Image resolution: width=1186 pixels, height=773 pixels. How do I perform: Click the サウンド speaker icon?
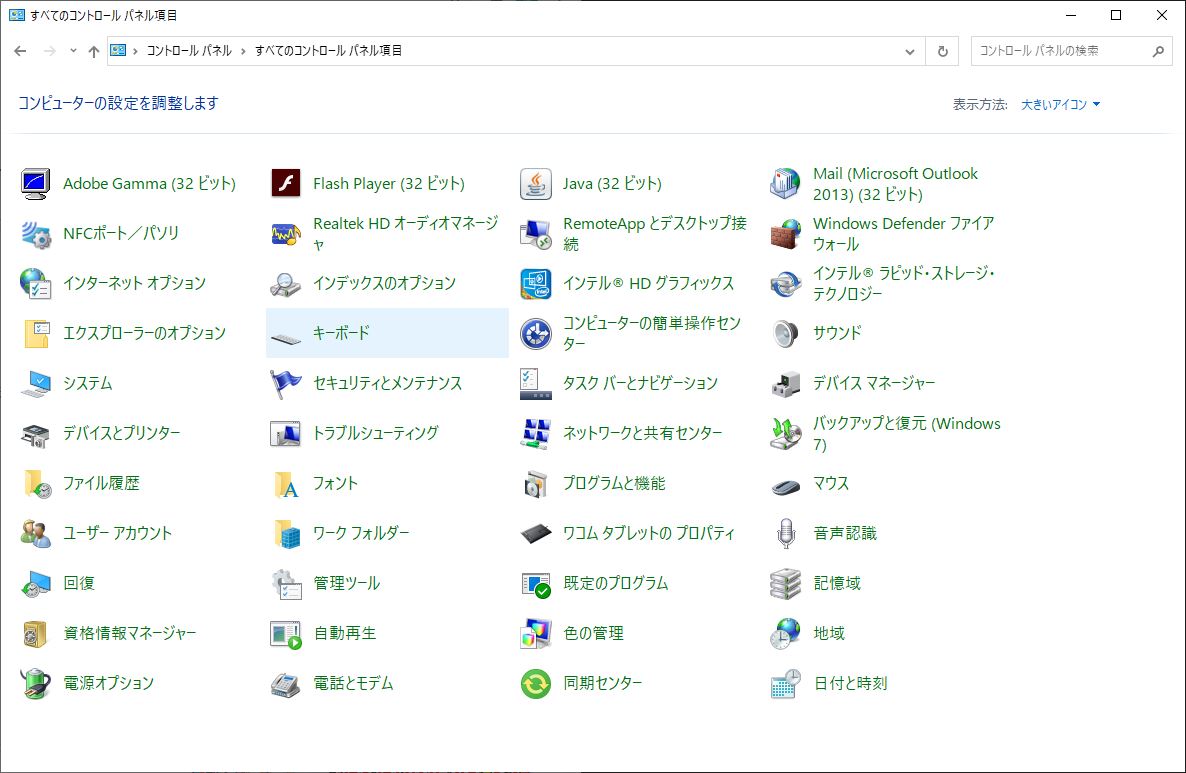coord(785,334)
